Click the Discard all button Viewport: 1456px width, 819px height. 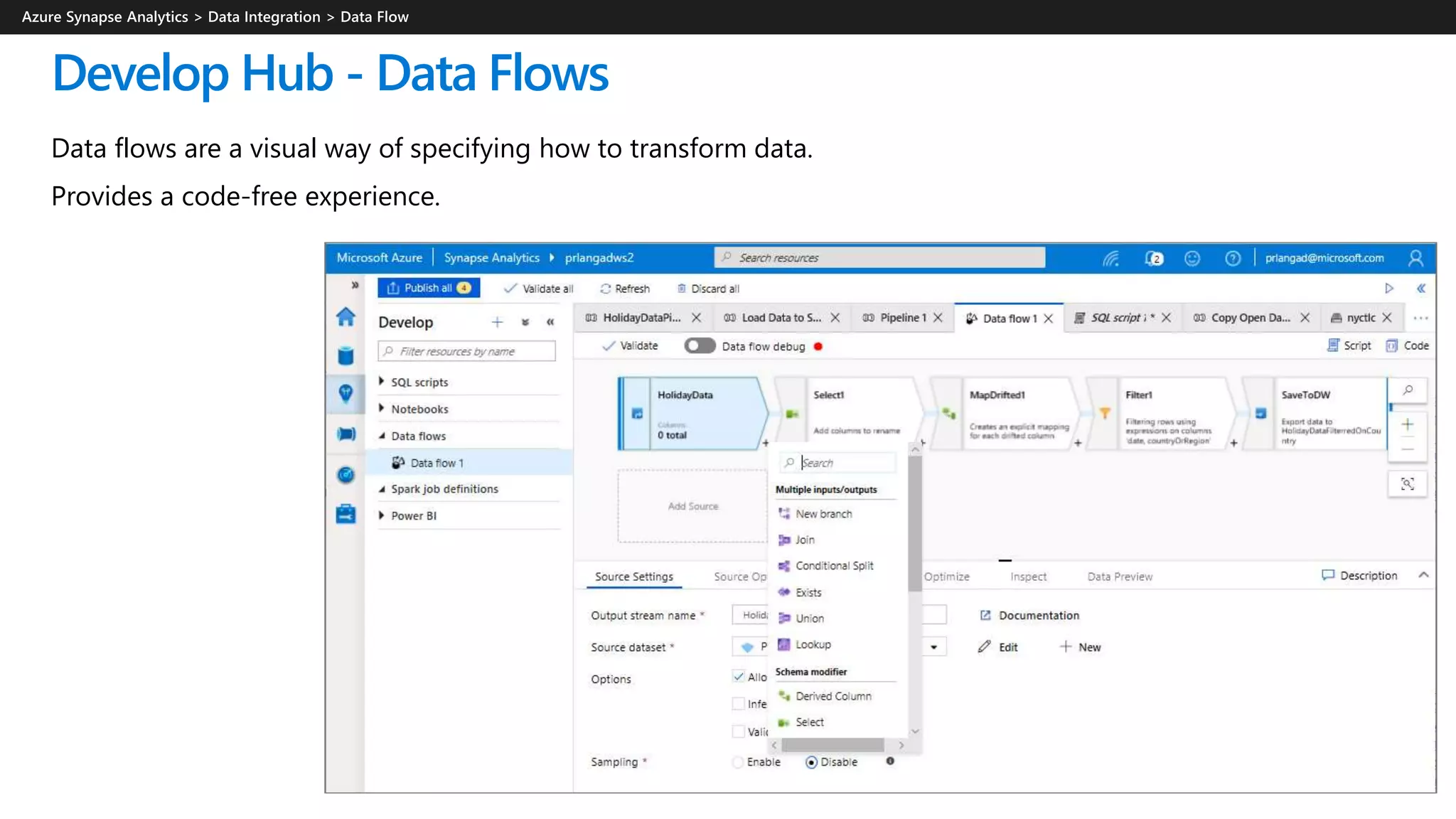coord(707,289)
